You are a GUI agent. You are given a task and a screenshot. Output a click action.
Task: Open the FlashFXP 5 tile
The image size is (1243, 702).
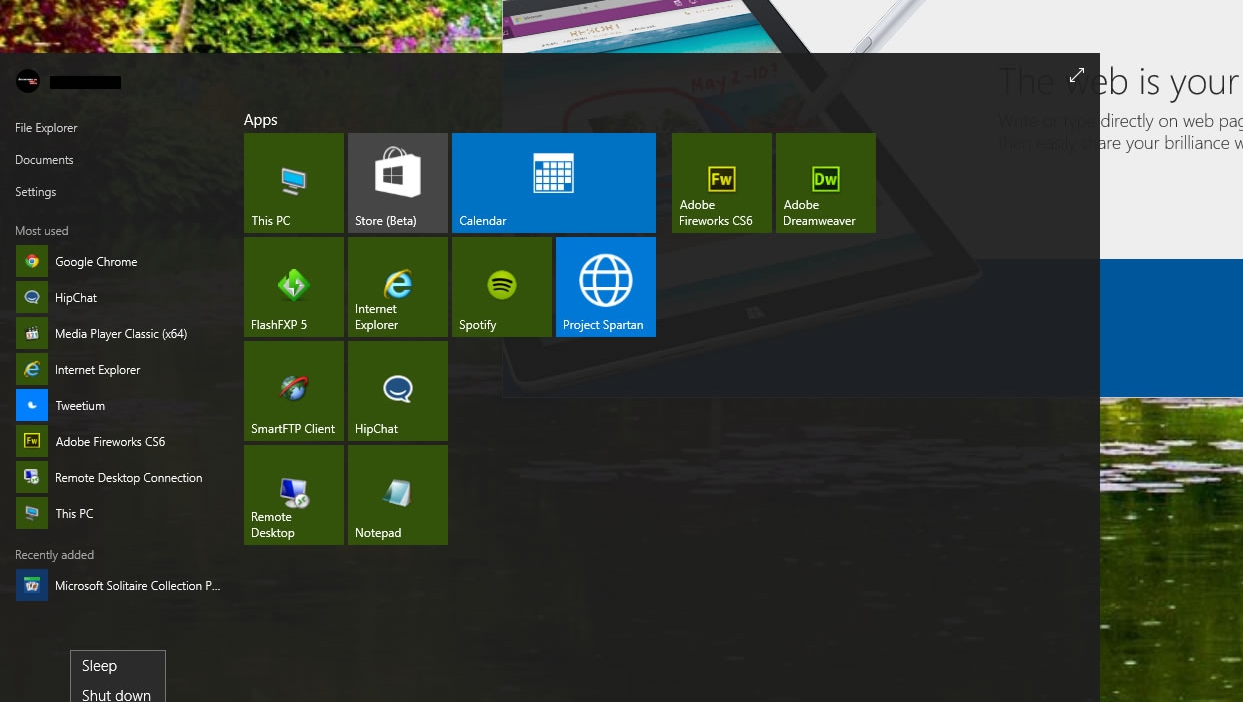click(x=294, y=287)
